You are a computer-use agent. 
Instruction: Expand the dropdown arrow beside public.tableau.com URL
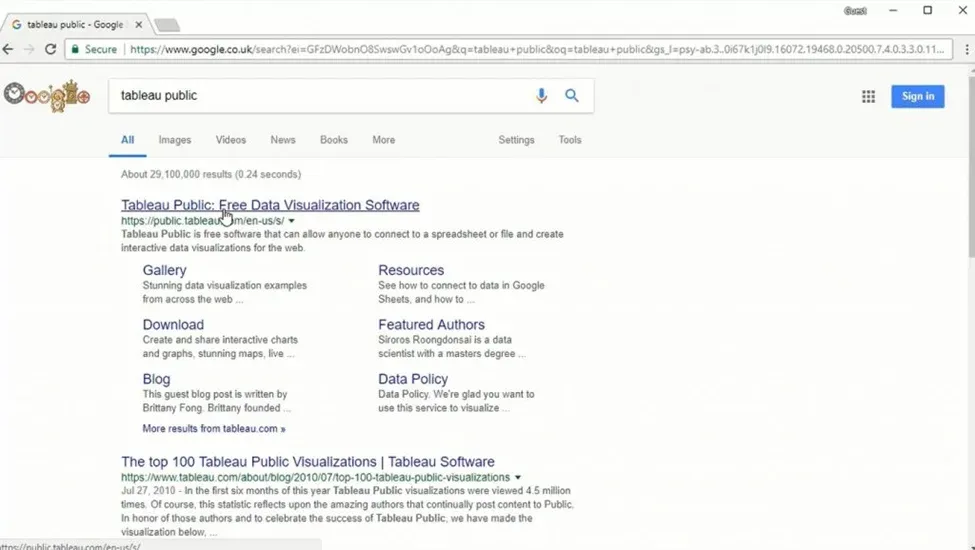[292, 221]
